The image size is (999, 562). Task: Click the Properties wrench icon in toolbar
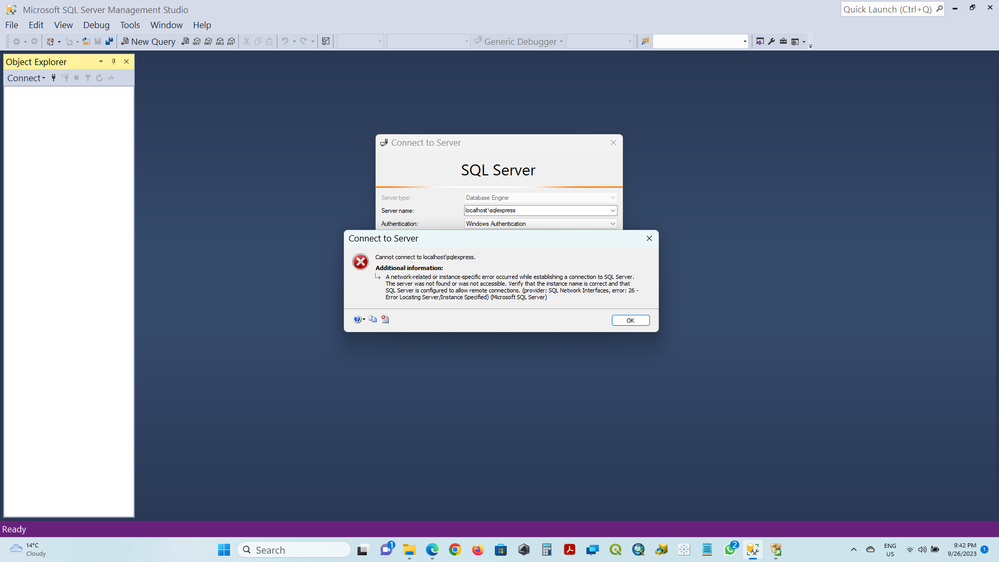tap(772, 41)
